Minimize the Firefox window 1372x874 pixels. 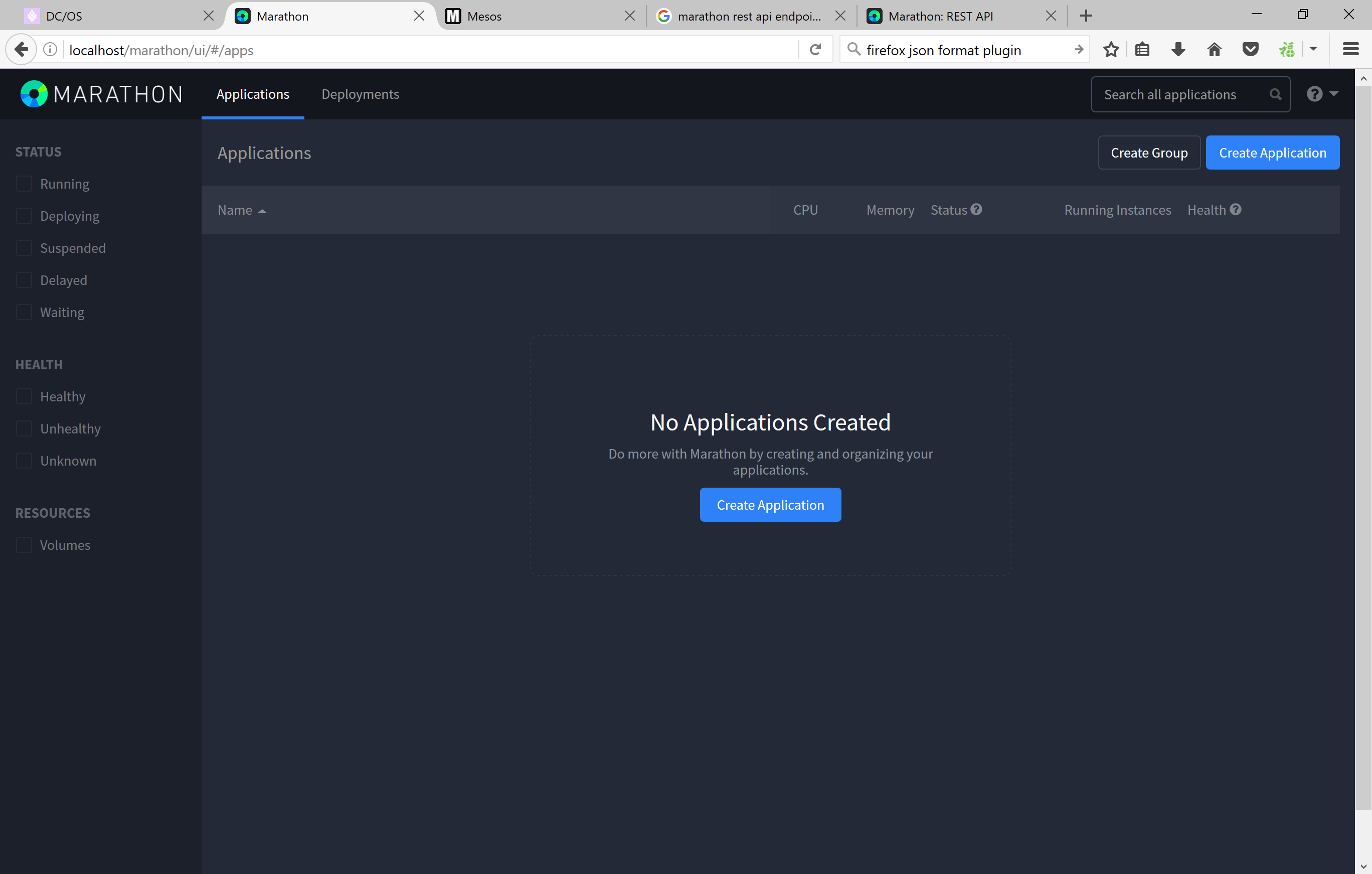pyautogui.click(x=1256, y=15)
